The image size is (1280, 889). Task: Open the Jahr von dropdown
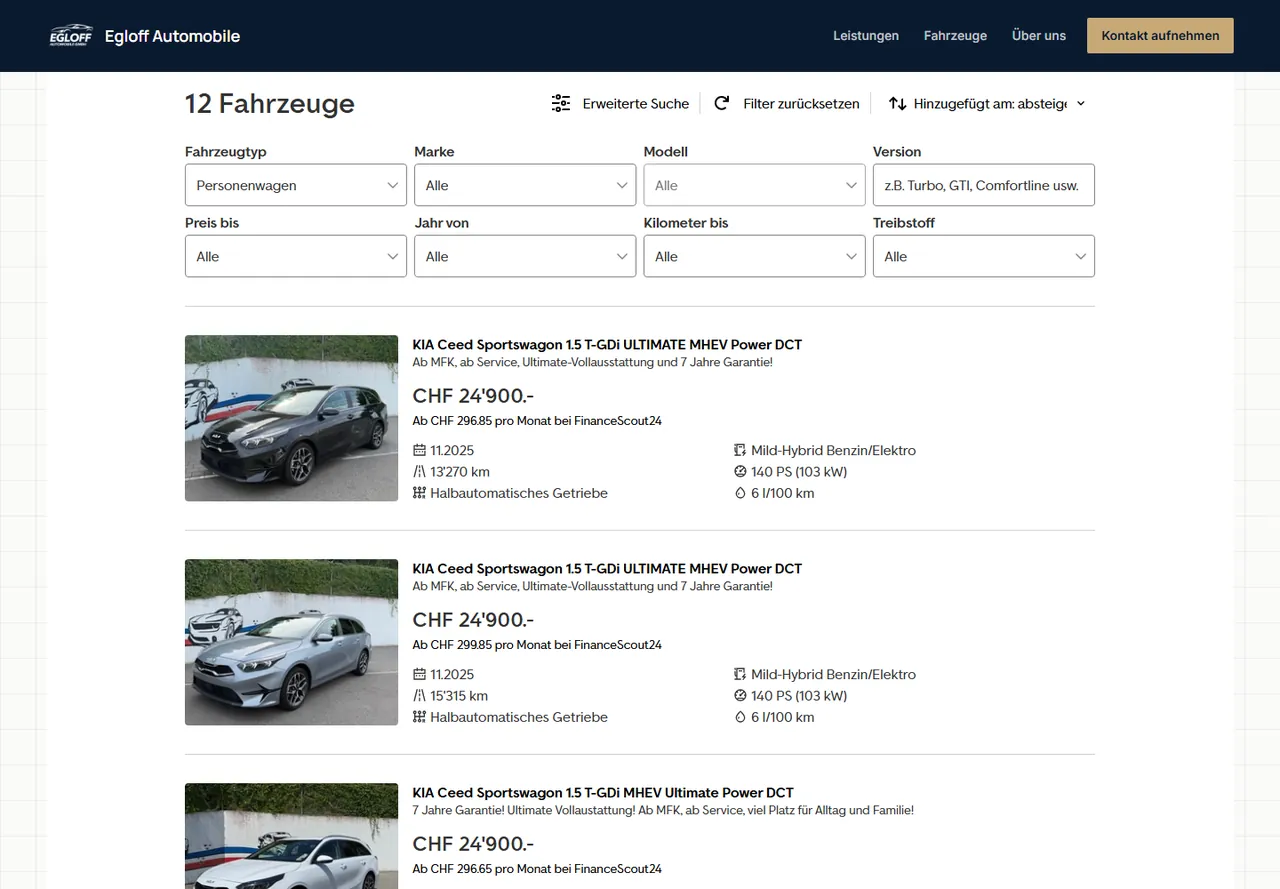[x=525, y=256]
